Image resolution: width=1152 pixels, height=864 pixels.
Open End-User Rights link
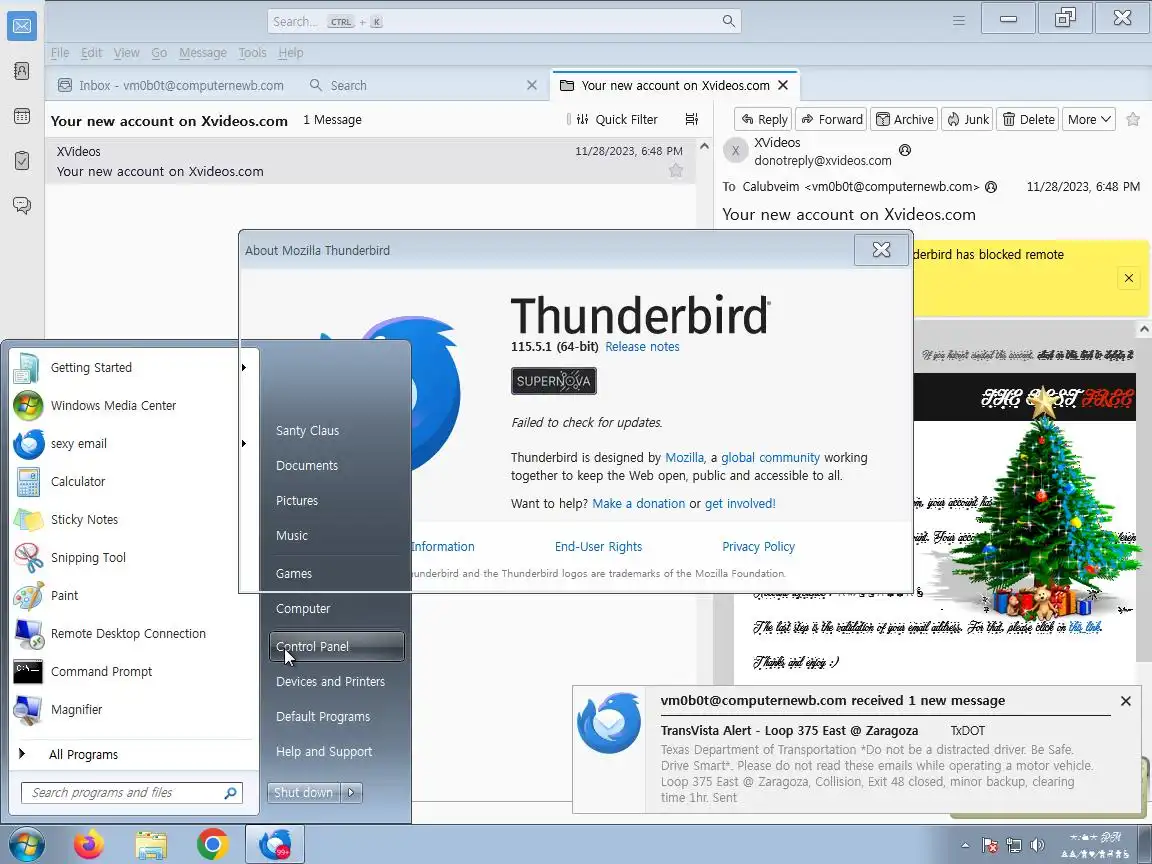coord(598,547)
